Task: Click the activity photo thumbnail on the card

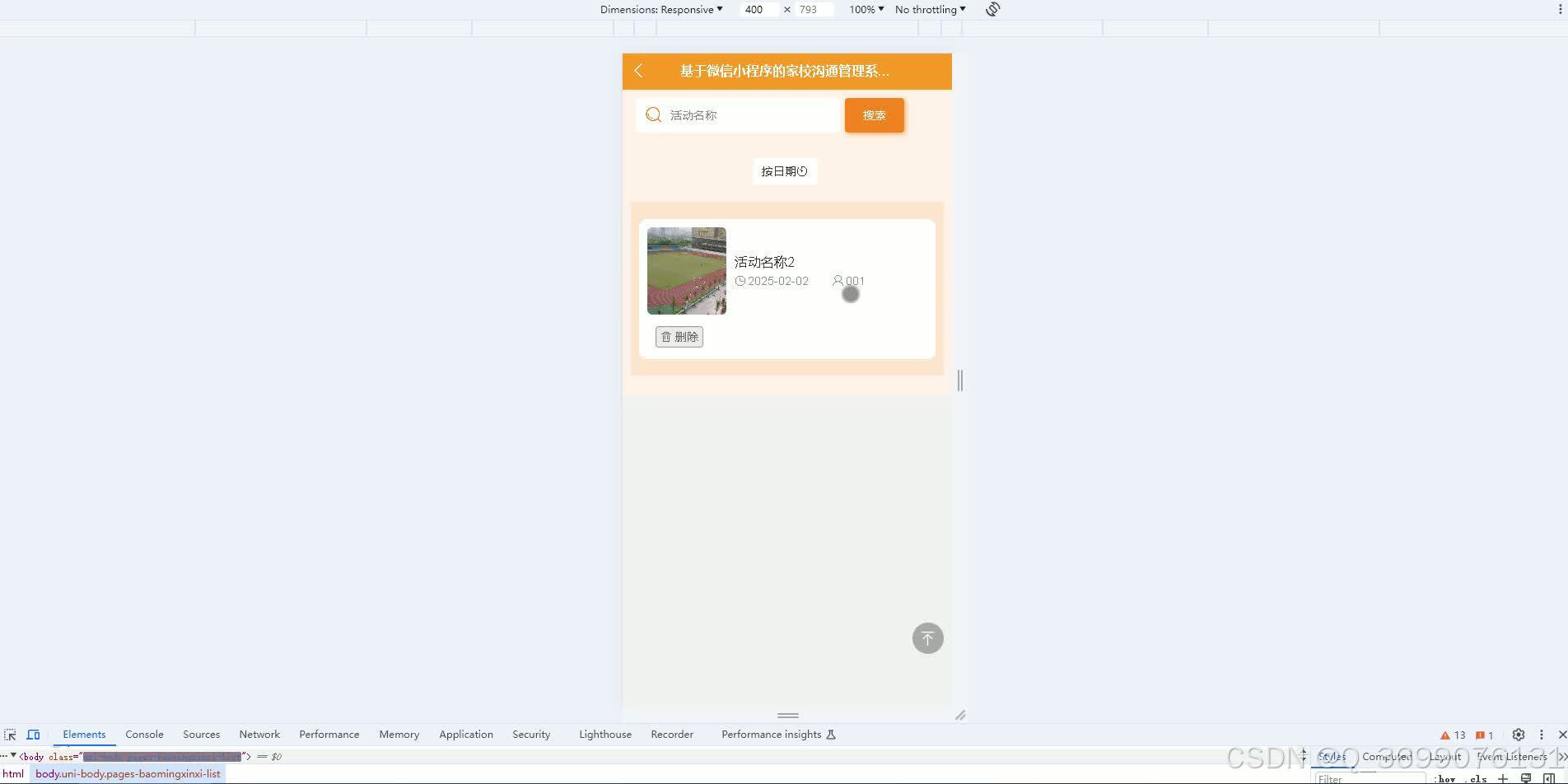Action: 686,271
